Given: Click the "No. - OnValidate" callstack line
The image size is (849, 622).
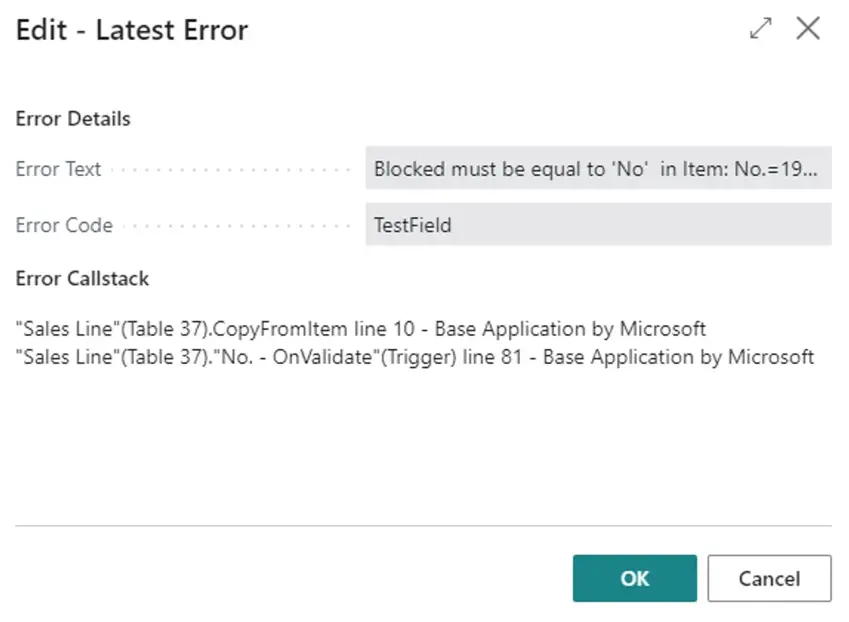Looking at the screenshot, I should (414, 357).
